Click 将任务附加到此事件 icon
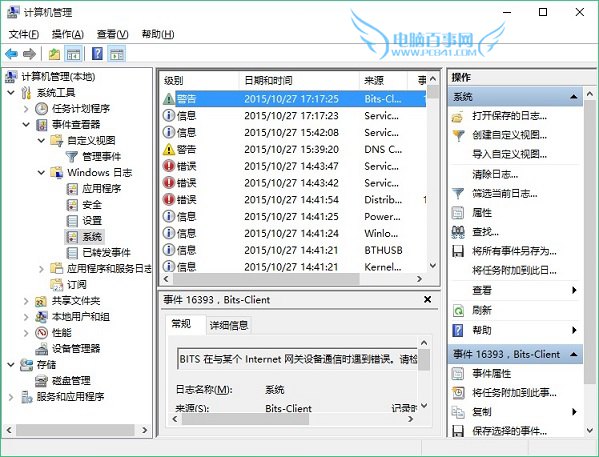The height and width of the screenshot is (457, 599). (458, 392)
